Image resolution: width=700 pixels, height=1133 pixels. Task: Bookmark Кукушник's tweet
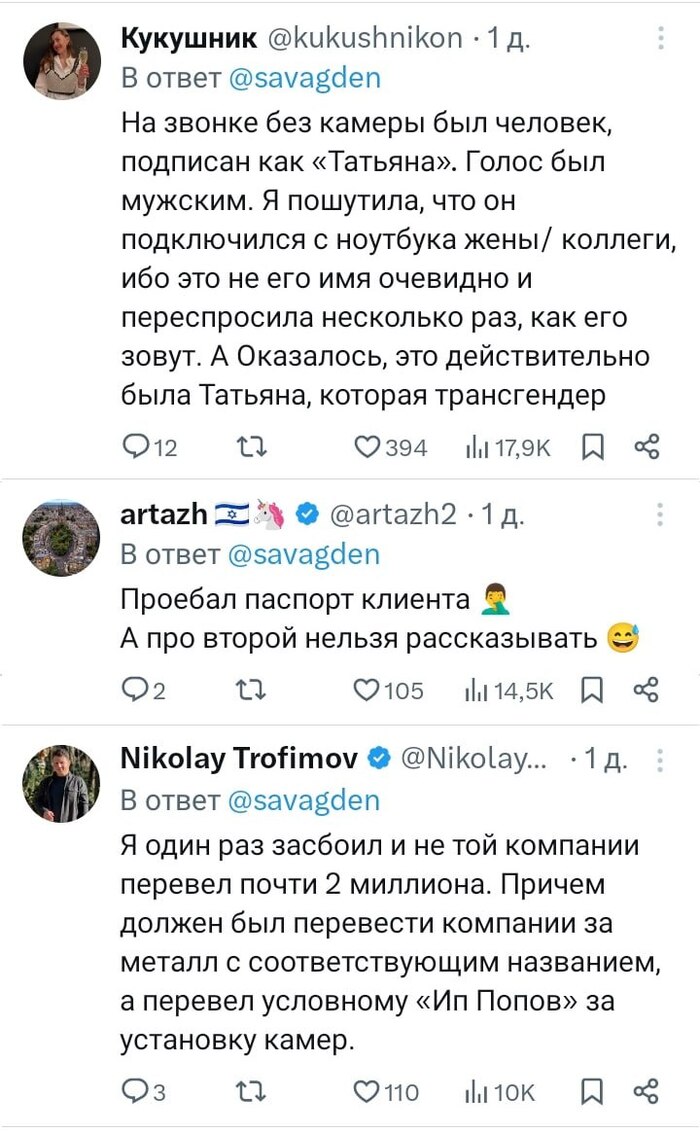(593, 447)
